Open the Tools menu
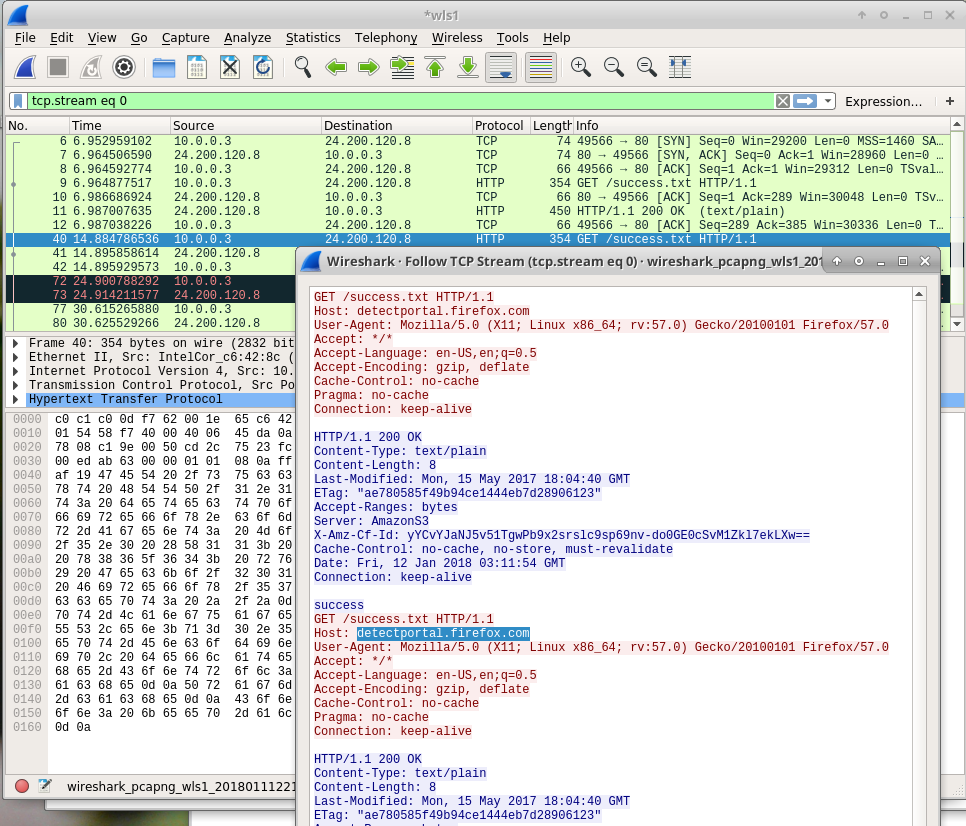The image size is (966, 826). click(x=513, y=38)
